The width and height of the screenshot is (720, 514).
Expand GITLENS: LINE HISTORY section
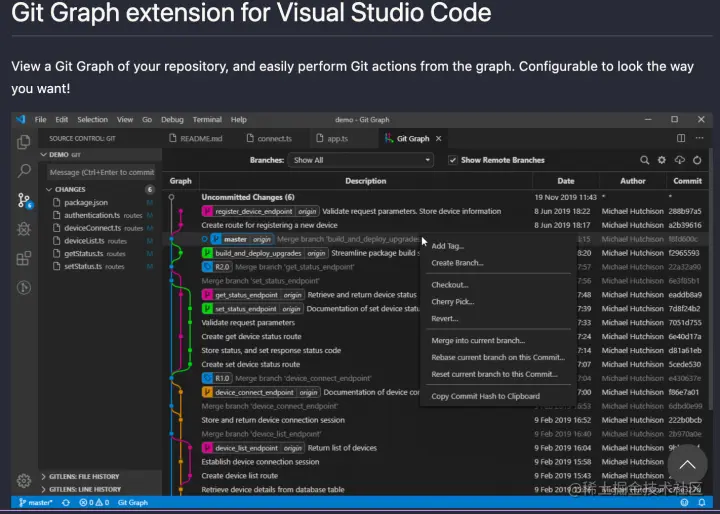pyautogui.click(x=100, y=489)
